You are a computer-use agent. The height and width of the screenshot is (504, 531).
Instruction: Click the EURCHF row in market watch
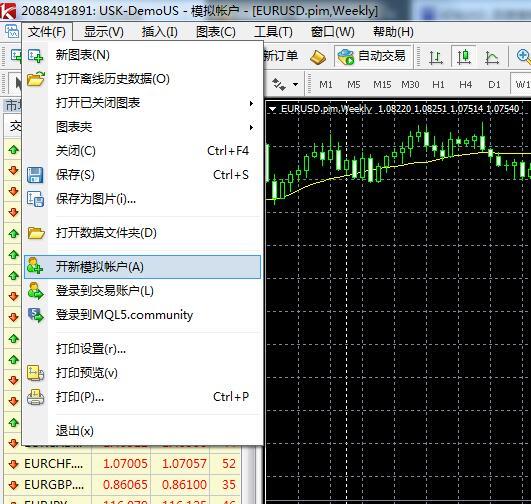(123, 464)
